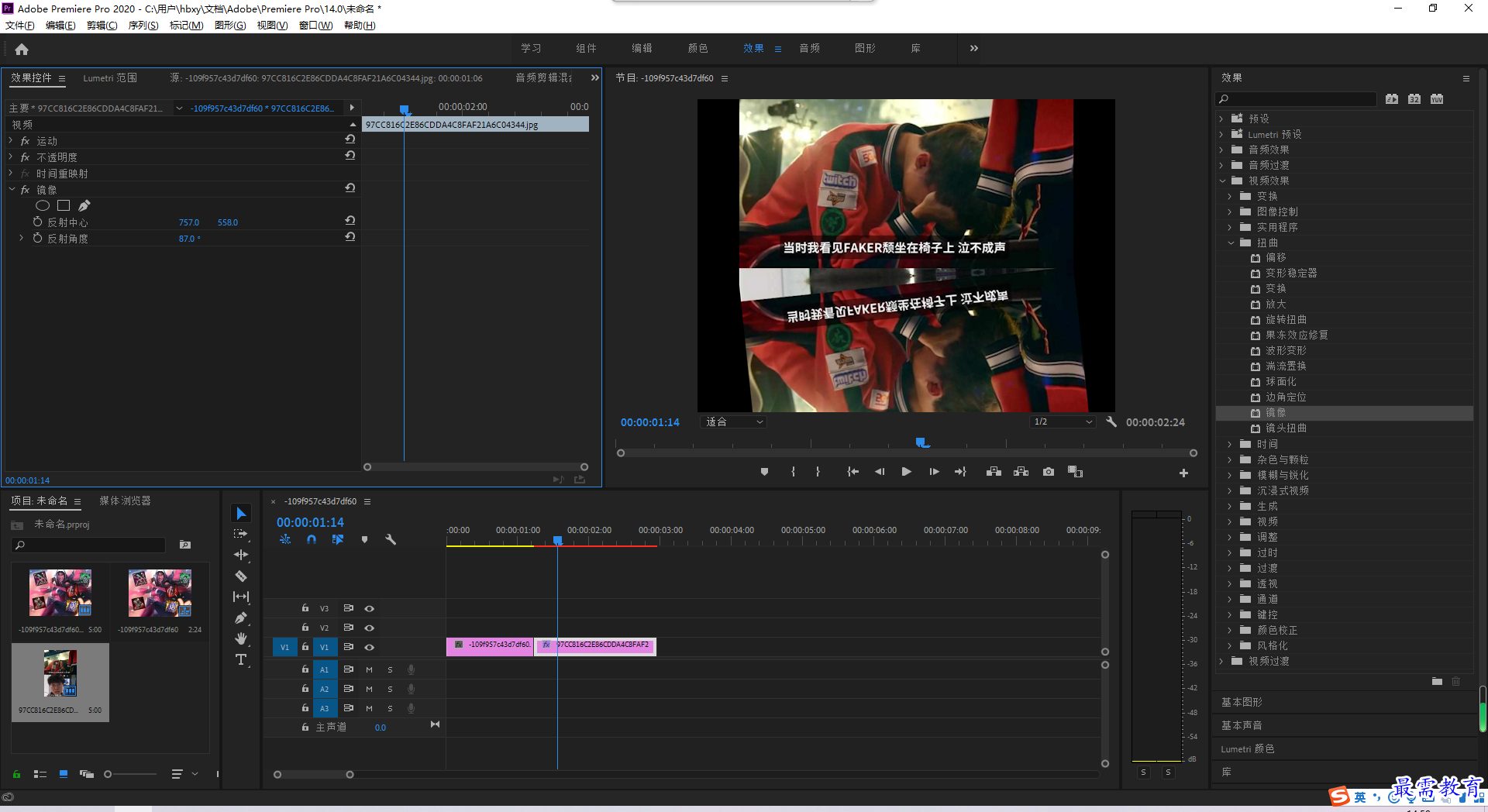Toggle V1 track output eye
Screen dimensions: 1488x812
coord(369,647)
